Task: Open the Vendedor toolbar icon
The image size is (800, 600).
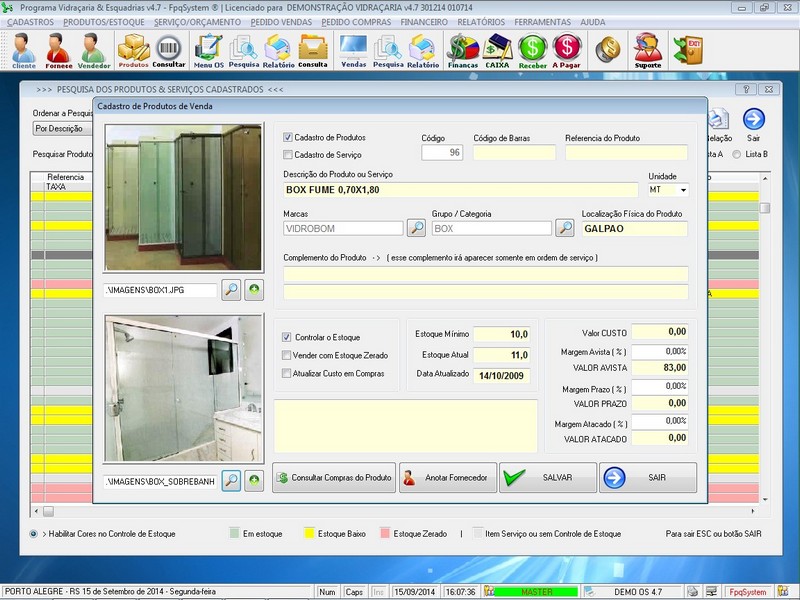Action: 94,50
